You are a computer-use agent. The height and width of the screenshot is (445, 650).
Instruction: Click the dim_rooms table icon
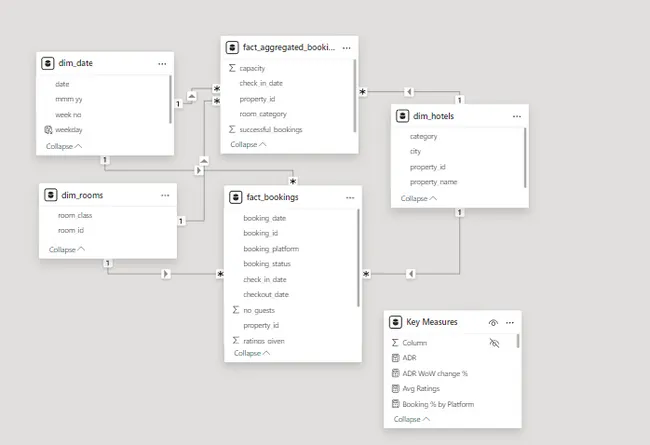click(x=50, y=195)
